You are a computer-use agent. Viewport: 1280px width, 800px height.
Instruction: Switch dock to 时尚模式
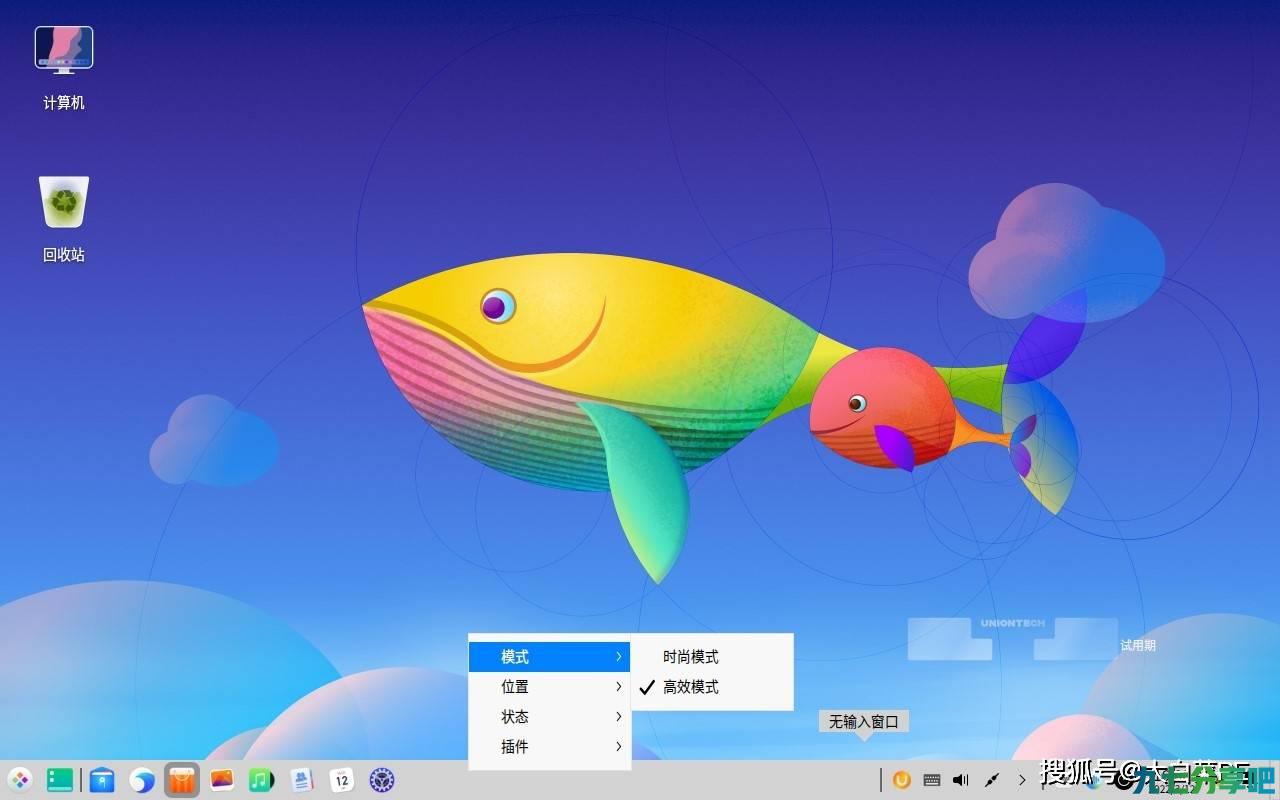pos(712,657)
